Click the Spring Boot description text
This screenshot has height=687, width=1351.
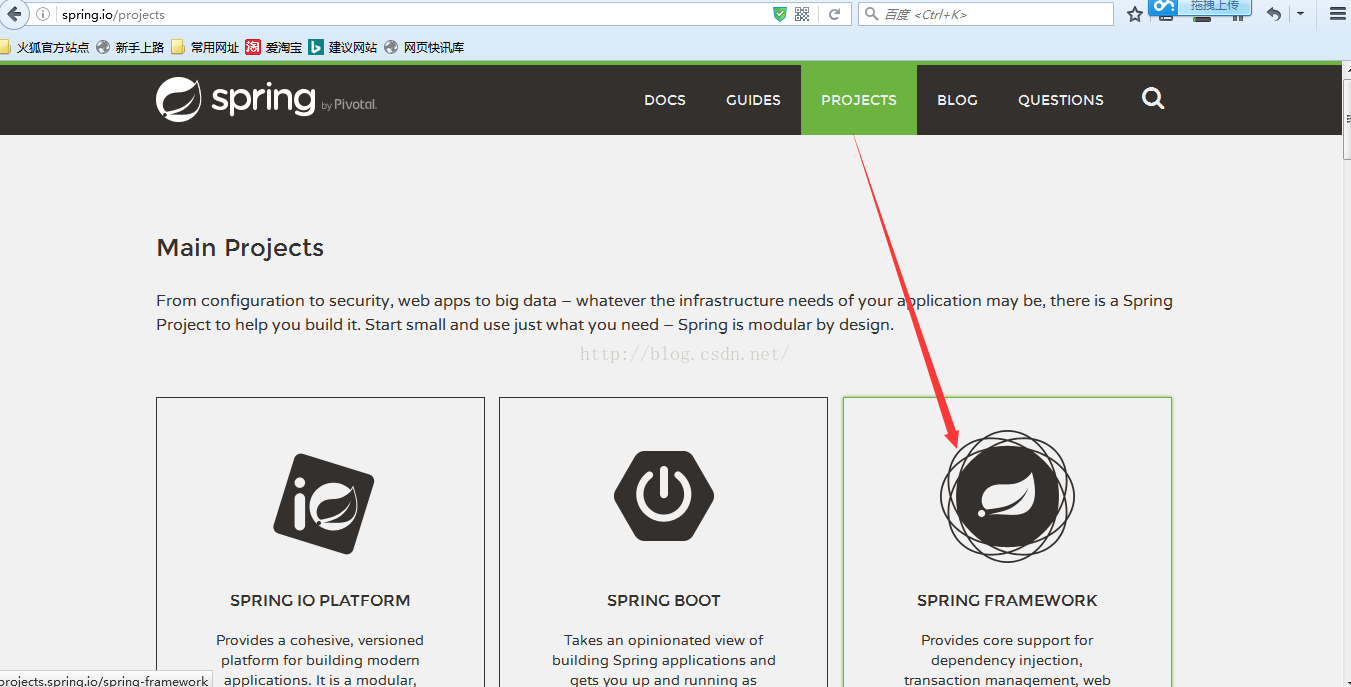click(x=664, y=660)
